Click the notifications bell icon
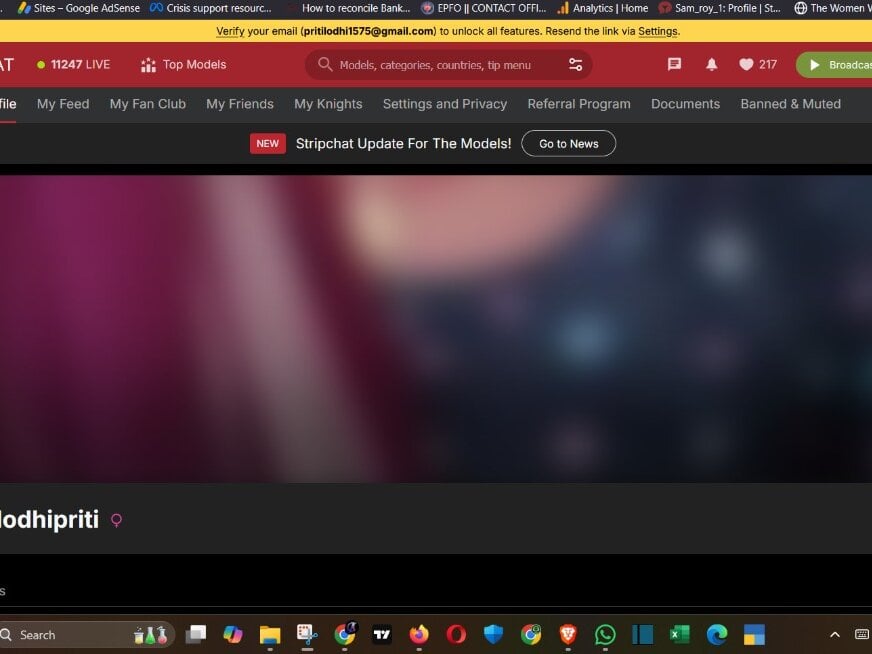The height and width of the screenshot is (654, 872). point(712,64)
